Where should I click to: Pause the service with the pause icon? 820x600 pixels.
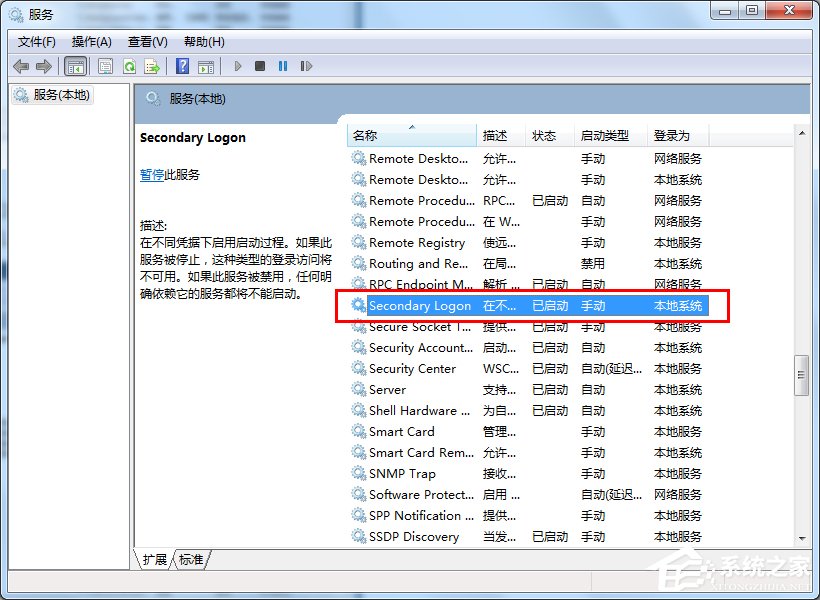(283, 66)
